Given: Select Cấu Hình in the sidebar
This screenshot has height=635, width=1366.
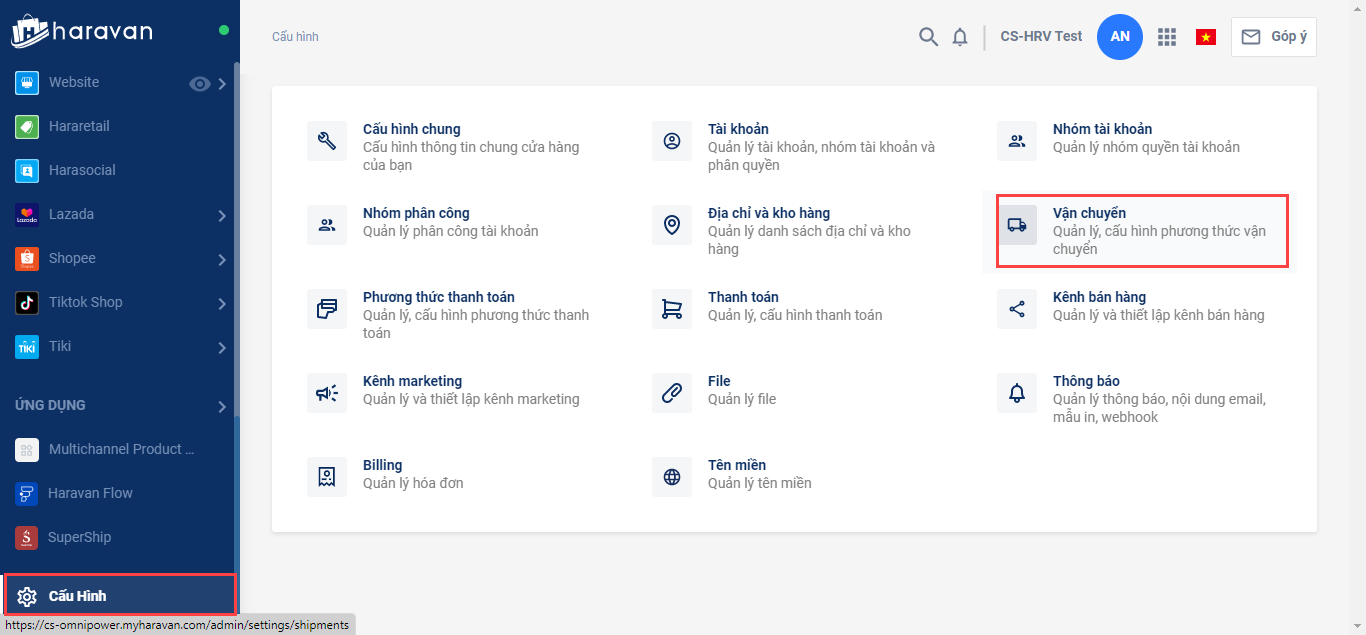Looking at the screenshot, I should click(78, 596).
